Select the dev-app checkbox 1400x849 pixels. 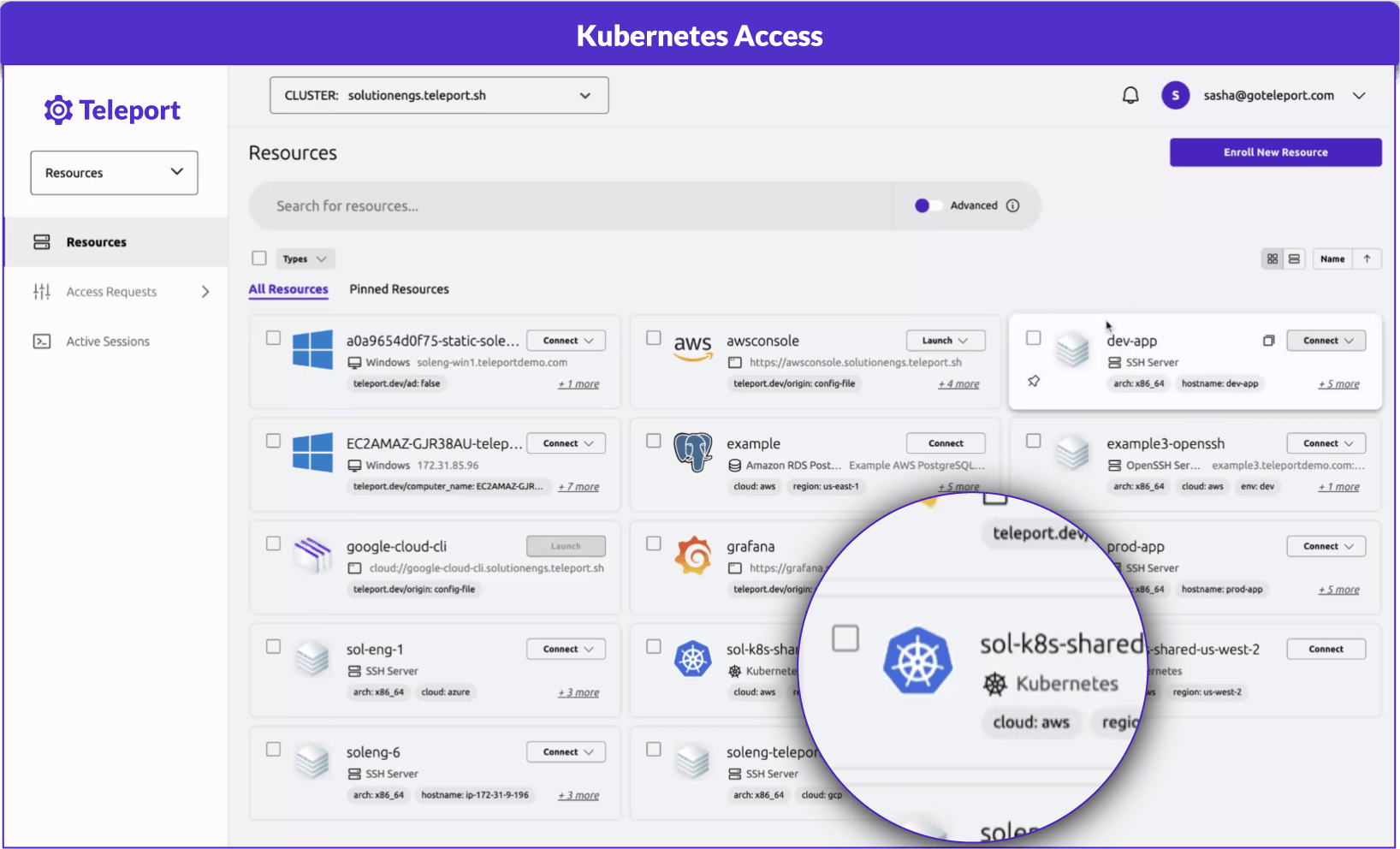pos(1034,338)
